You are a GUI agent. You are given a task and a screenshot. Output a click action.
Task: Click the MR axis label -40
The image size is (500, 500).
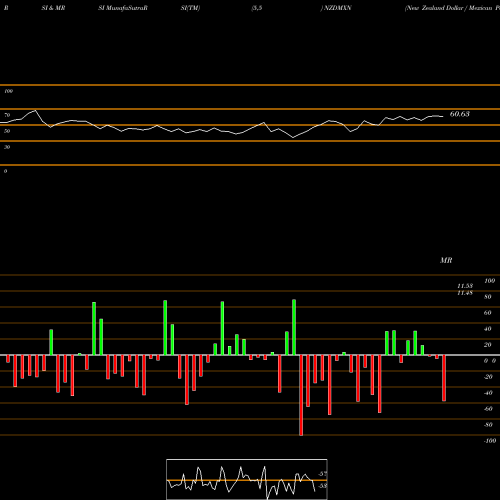point(488,393)
